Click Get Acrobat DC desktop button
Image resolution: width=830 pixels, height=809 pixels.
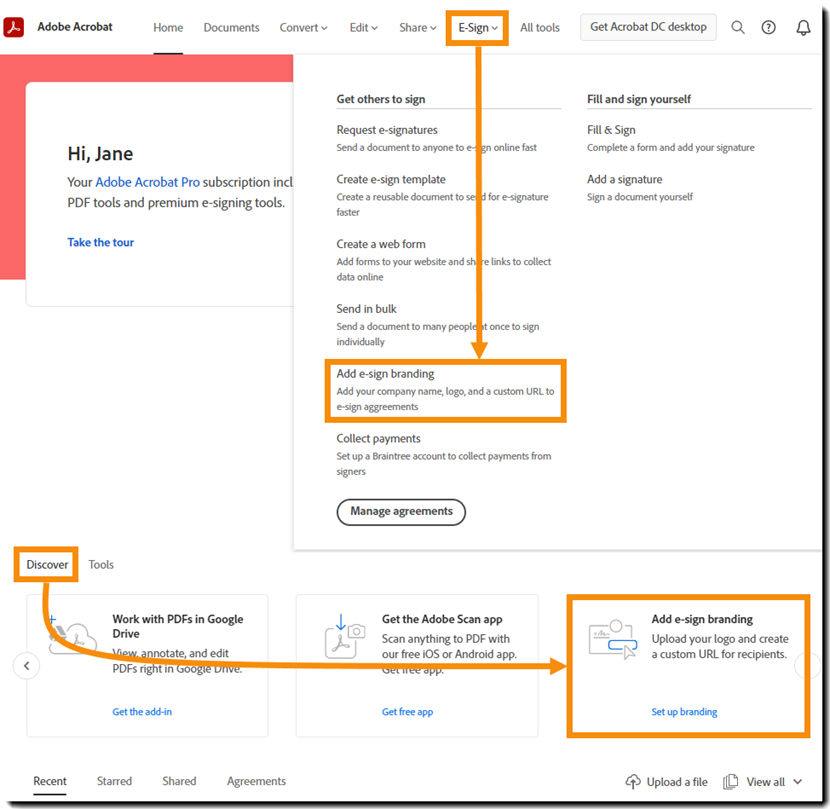coord(648,27)
